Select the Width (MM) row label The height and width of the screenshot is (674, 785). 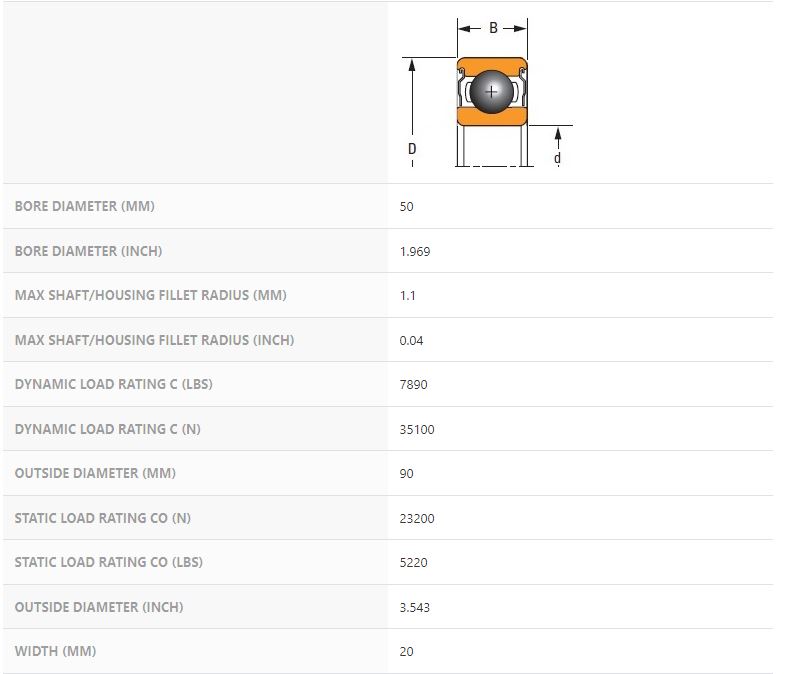click(55, 651)
